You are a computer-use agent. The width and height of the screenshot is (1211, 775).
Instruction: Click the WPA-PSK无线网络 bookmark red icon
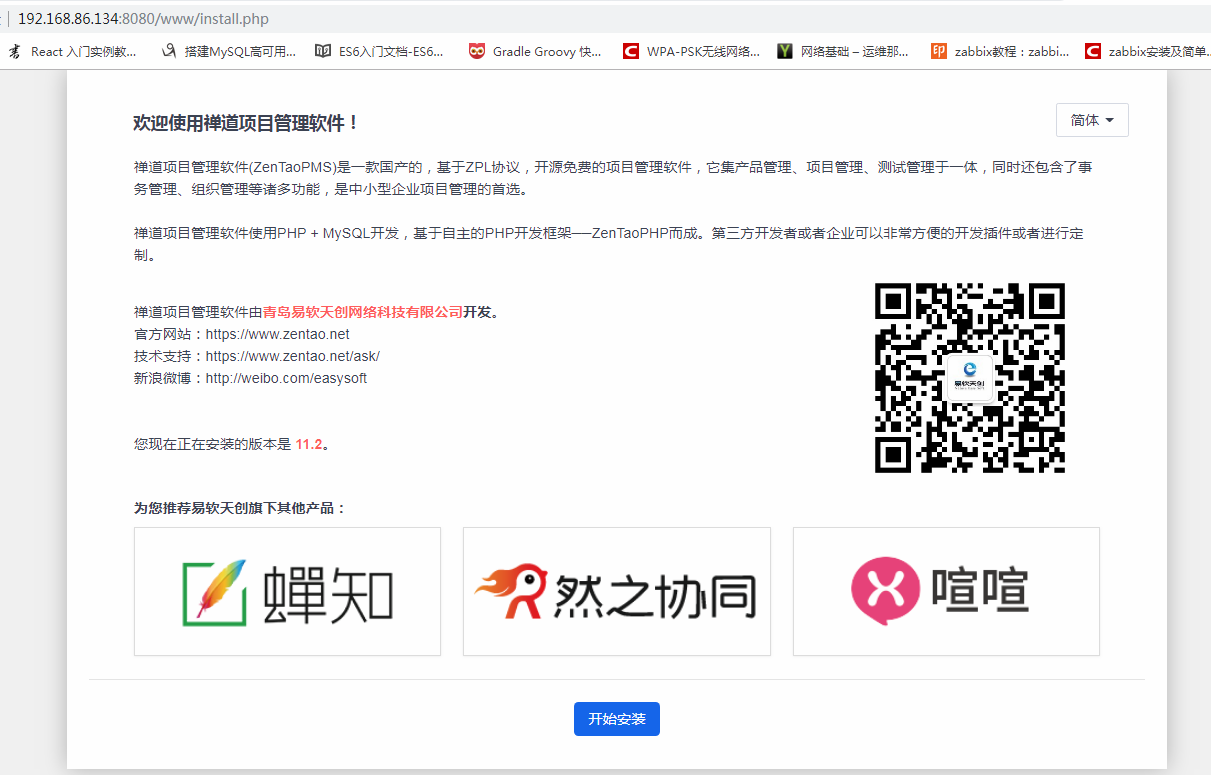pyautogui.click(x=631, y=51)
